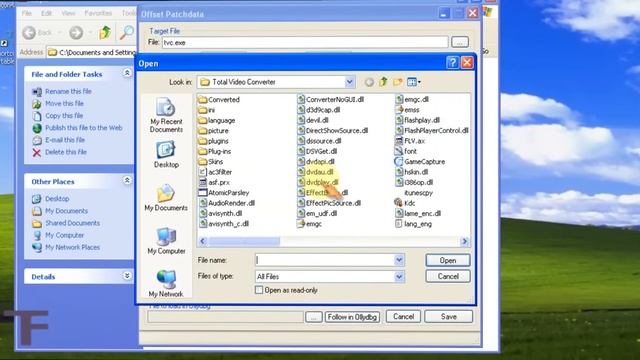Click Follow in Ollydbg button
Screen dimensions: 640x360
[352, 317]
